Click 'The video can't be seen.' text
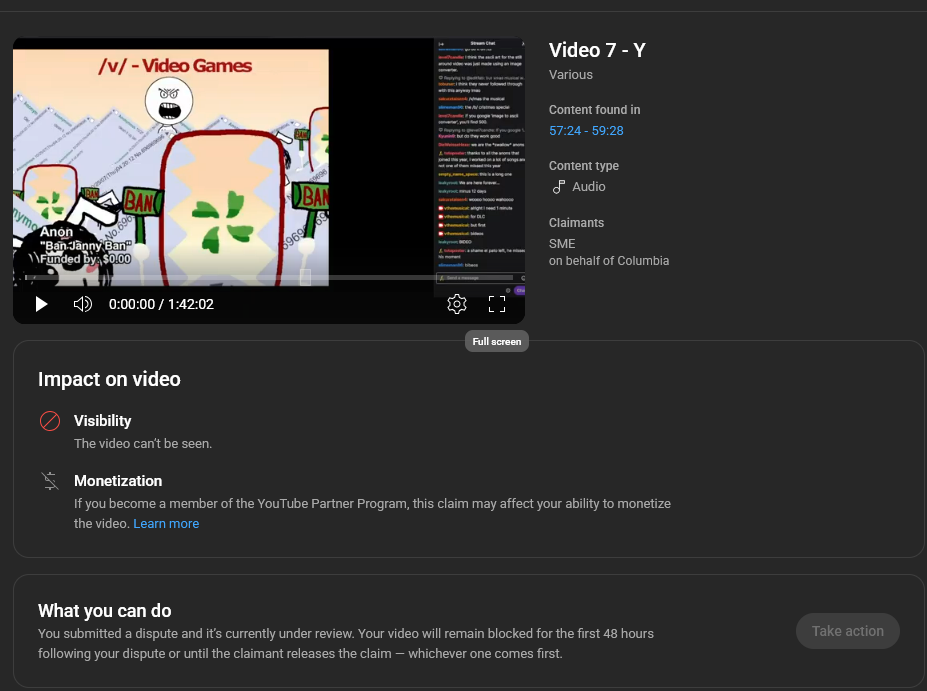 tap(142, 443)
